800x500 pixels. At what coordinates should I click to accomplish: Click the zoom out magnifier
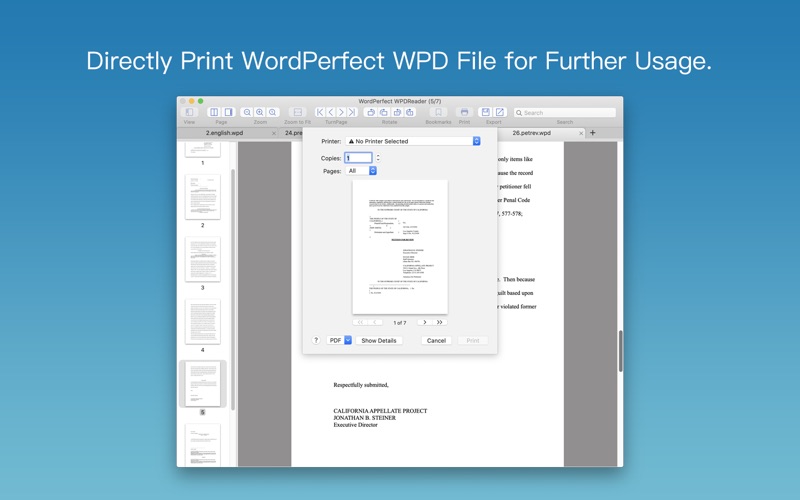click(x=247, y=112)
